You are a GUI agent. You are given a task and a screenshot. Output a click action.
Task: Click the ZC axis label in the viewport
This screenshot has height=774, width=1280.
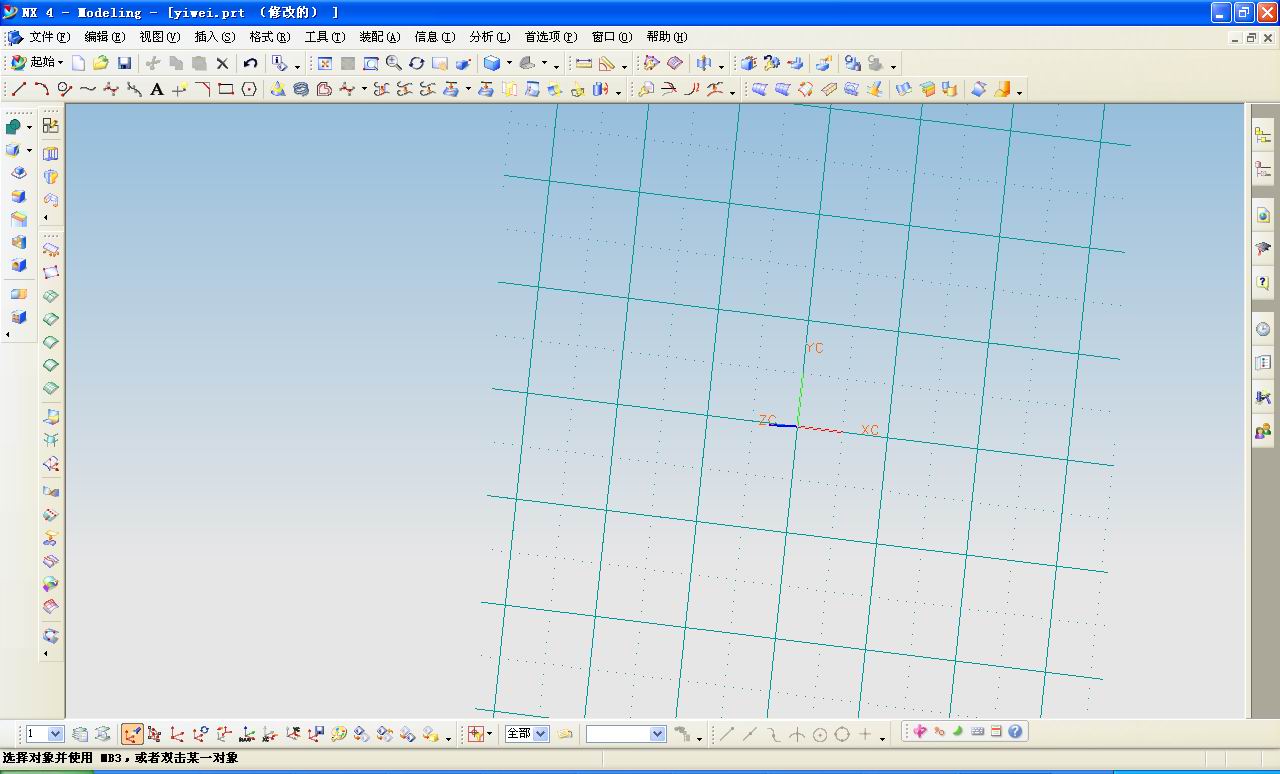point(767,420)
